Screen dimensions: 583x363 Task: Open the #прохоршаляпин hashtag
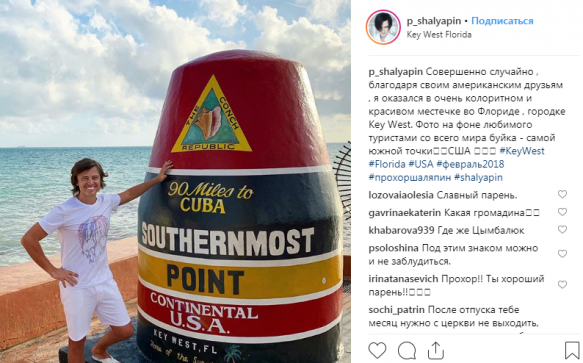tap(410, 177)
